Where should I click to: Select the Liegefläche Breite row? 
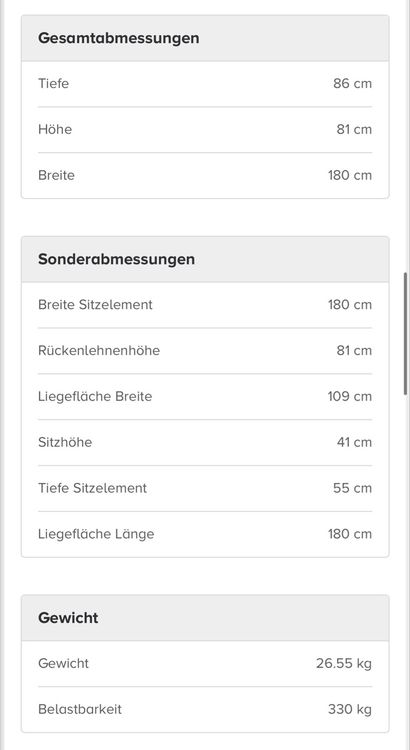click(205, 397)
